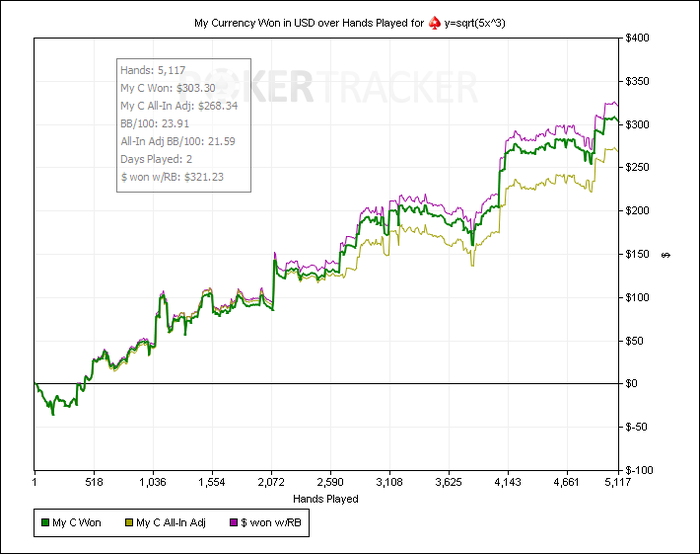Click the $400 y-axis label
This screenshot has width=700, height=554.
637,38
